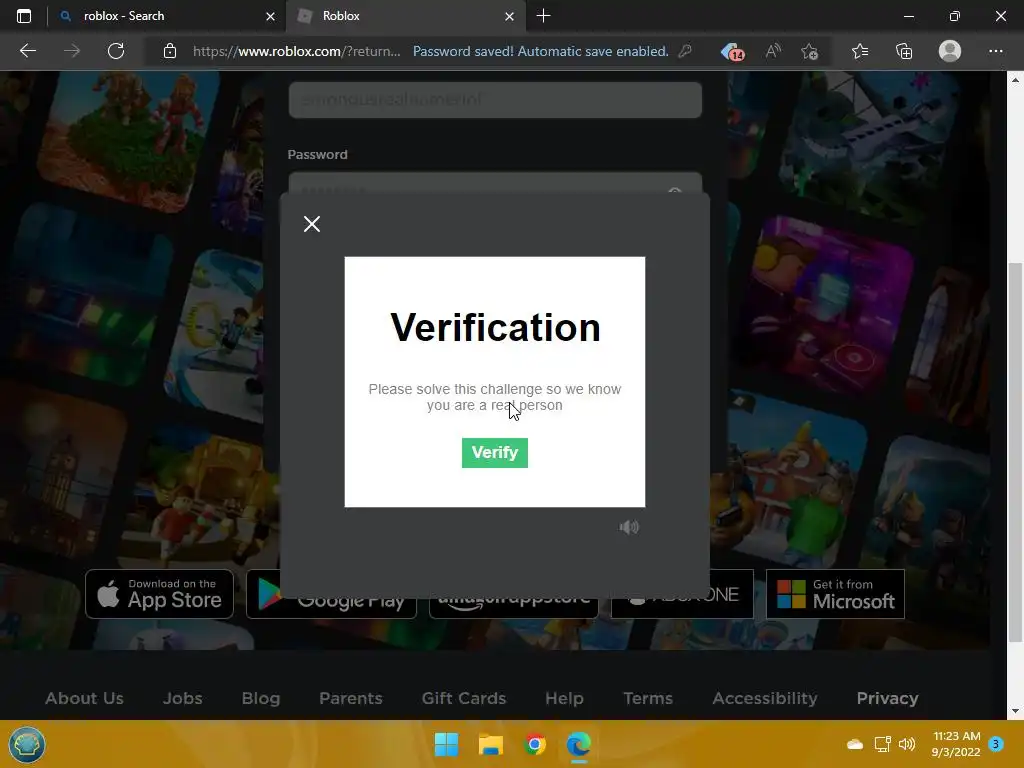Open the Privacy footer link
This screenshot has width=1024, height=768.
coord(888,698)
